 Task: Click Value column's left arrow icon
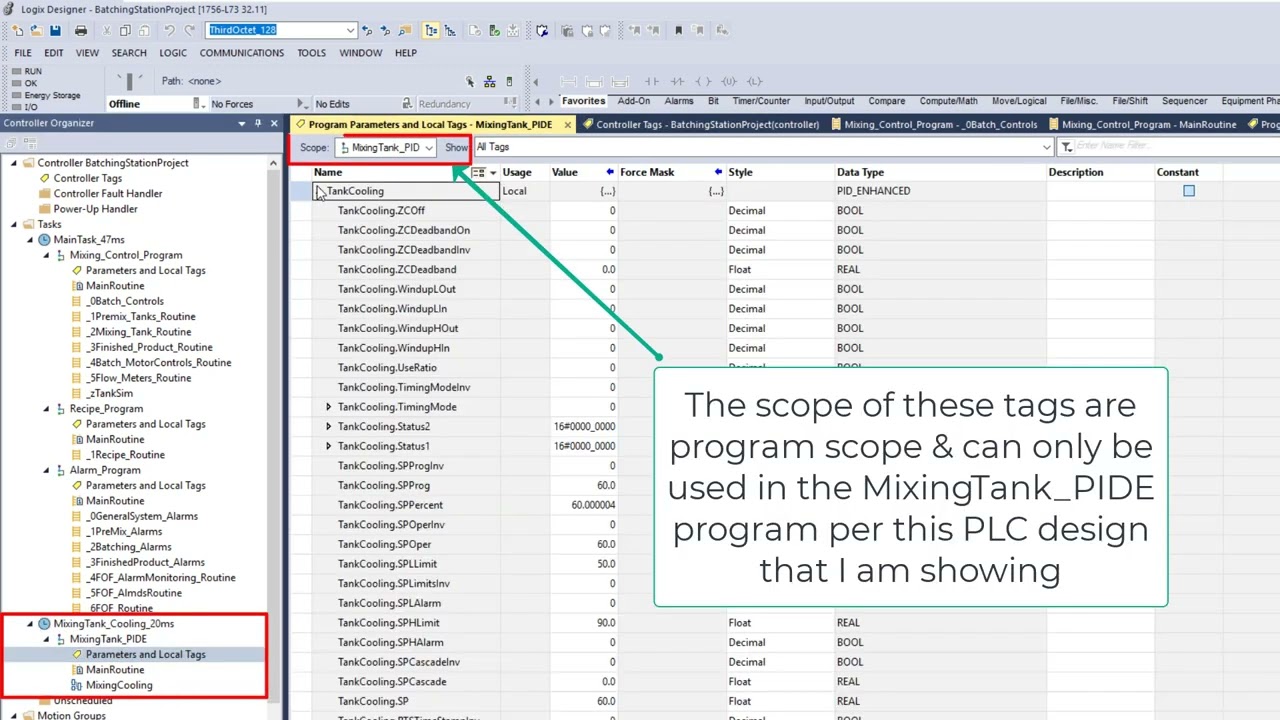click(x=610, y=172)
